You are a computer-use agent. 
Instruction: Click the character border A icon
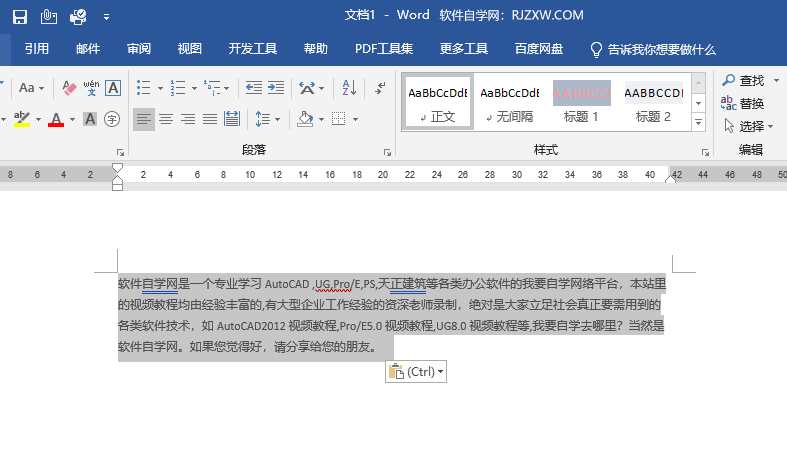point(113,88)
